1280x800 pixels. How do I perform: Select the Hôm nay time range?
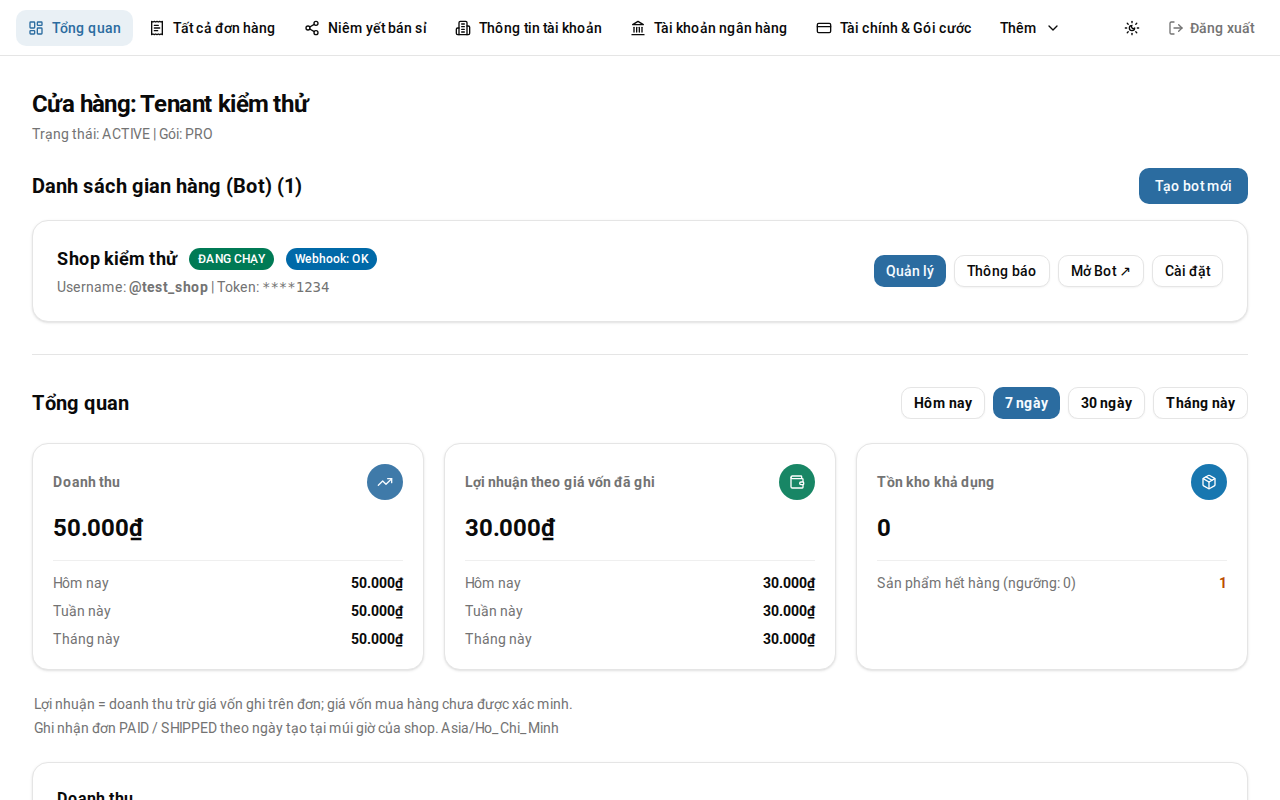pyautogui.click(x=943, y=403)
